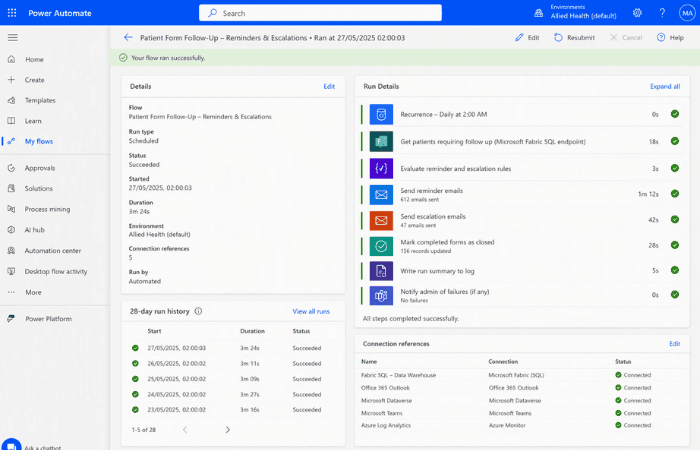Collapse the hamburger navigation menu
Viewport: 700px width, 450px height.
pos(12,38)
